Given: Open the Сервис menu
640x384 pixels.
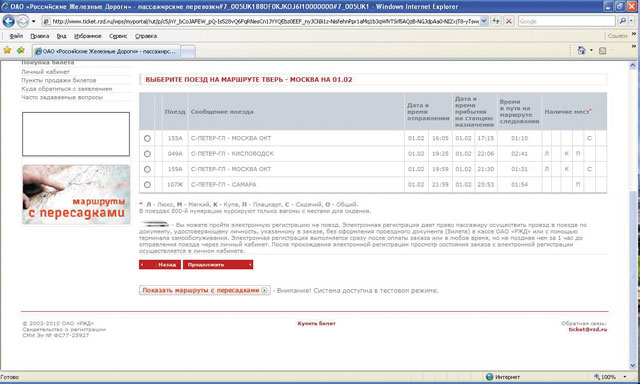Looking at the screenshot, I should point(118,36).
